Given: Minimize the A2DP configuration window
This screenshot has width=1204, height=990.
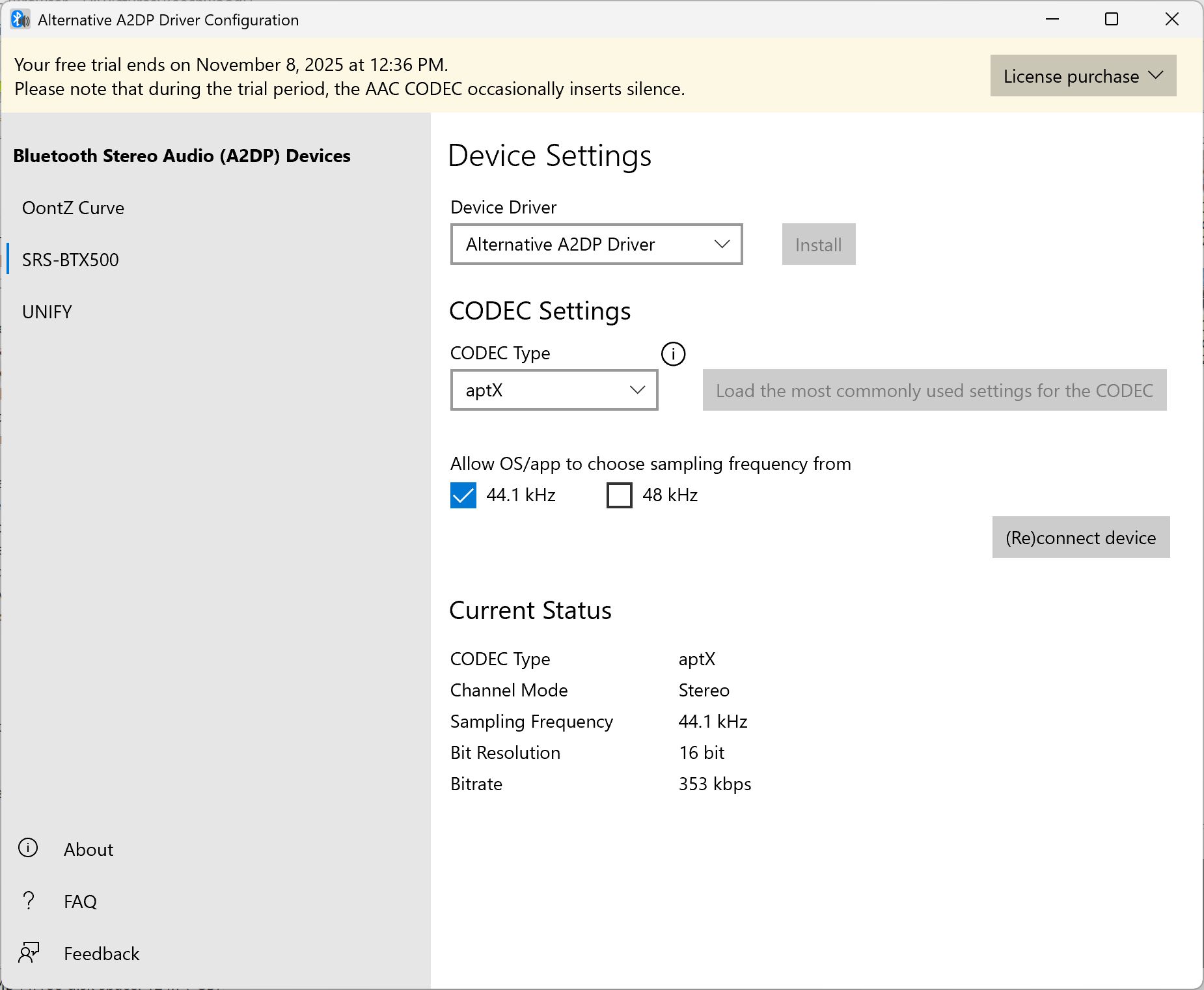Looking at the screenshot, I should (1052, 20).
